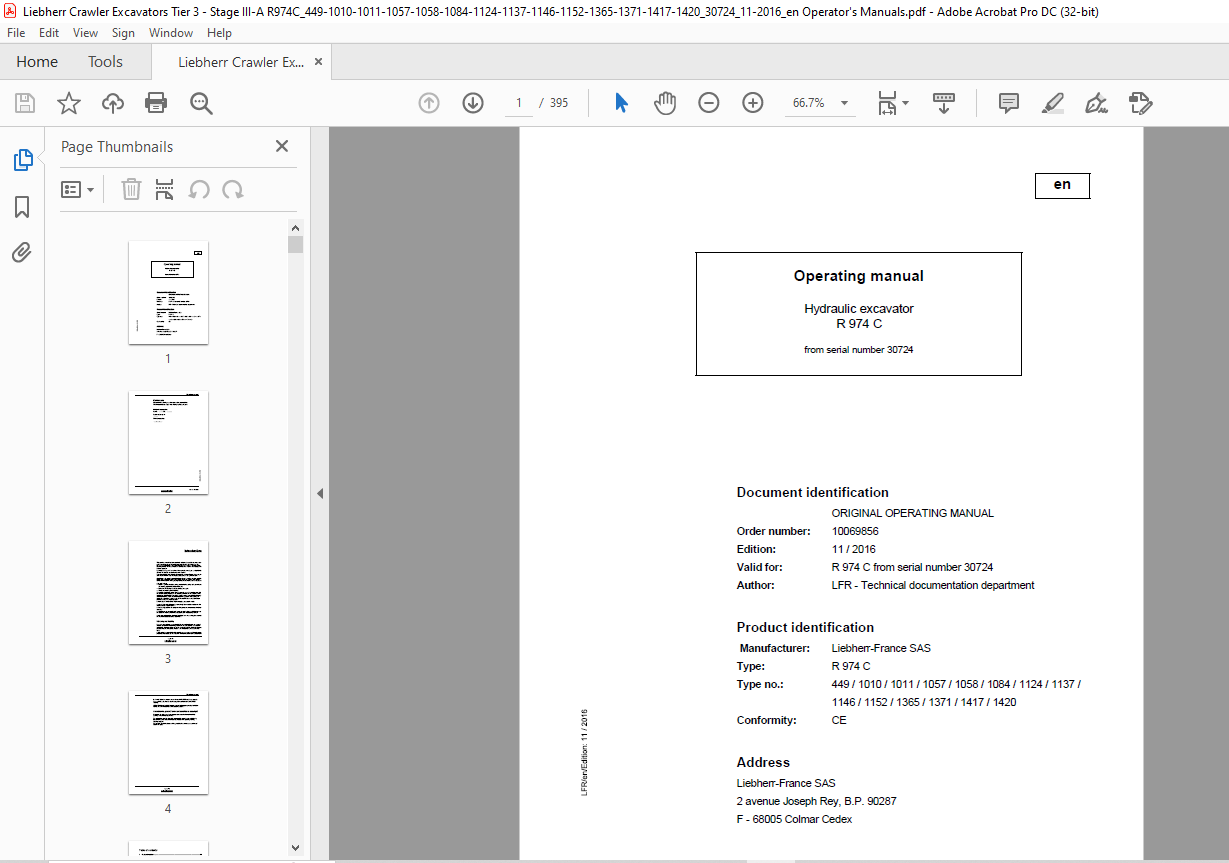Print the document with the printer icon
Screen dimensions: 1229x863
tap(156, 103)
